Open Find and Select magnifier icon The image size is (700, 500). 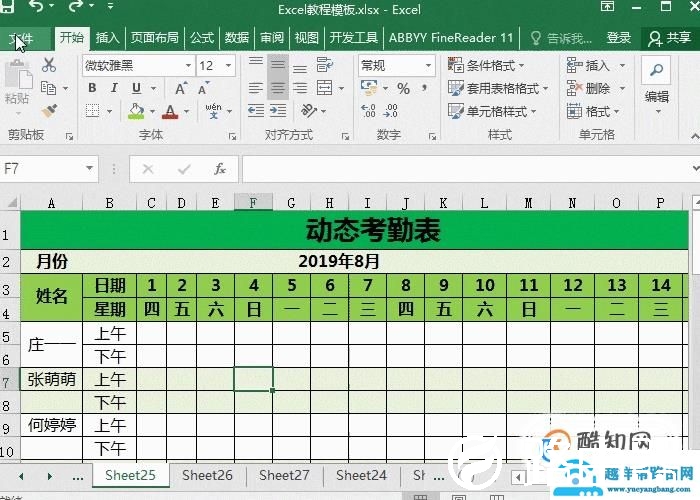pos(656,70)
